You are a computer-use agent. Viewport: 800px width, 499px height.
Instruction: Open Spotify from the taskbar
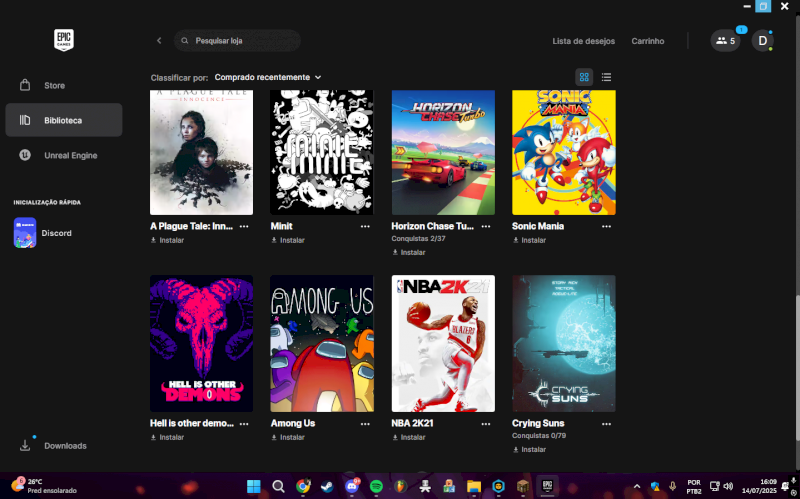pos(376,486)
